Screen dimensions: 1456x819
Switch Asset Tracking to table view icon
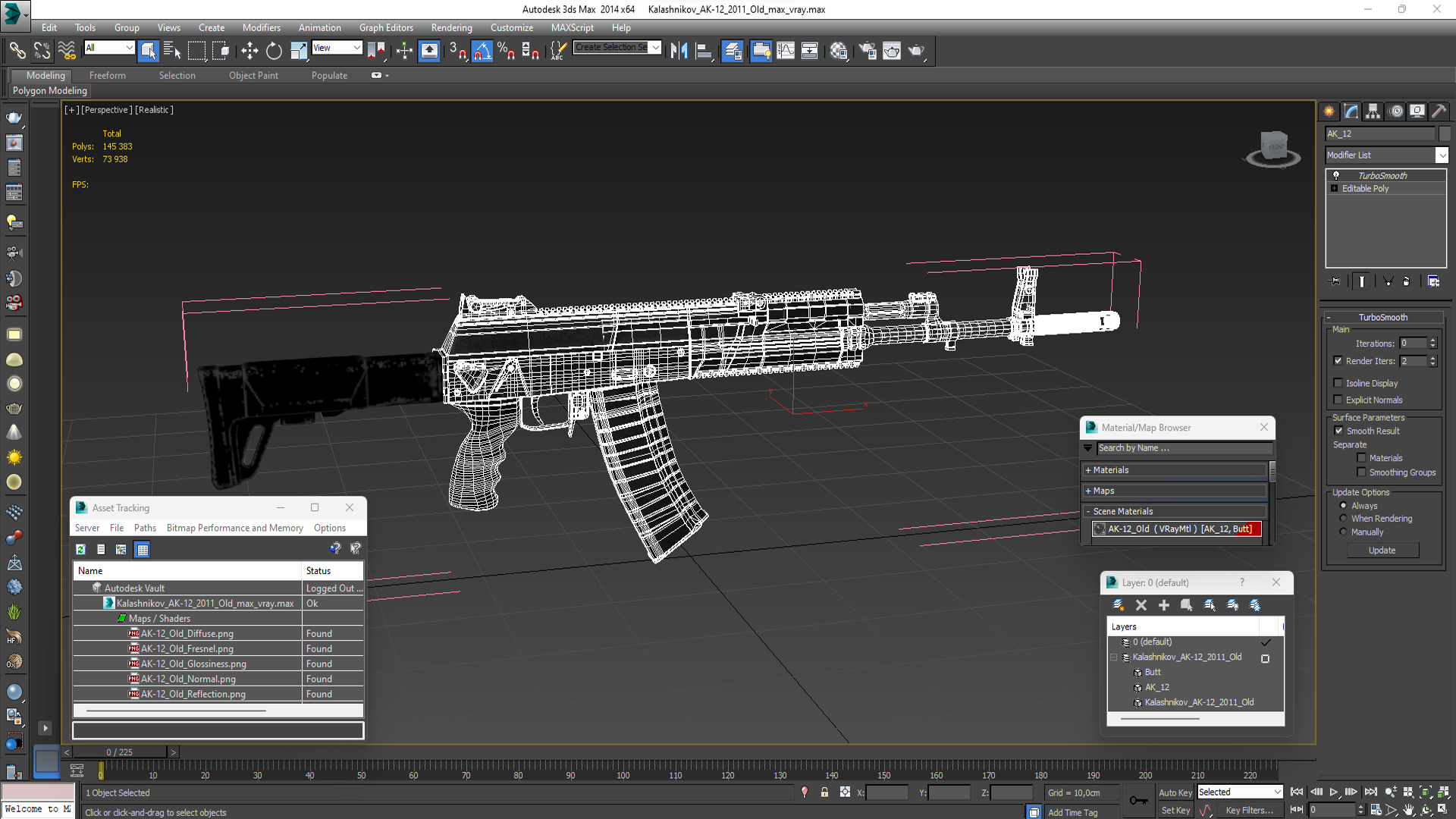click(x=143, y=549)
